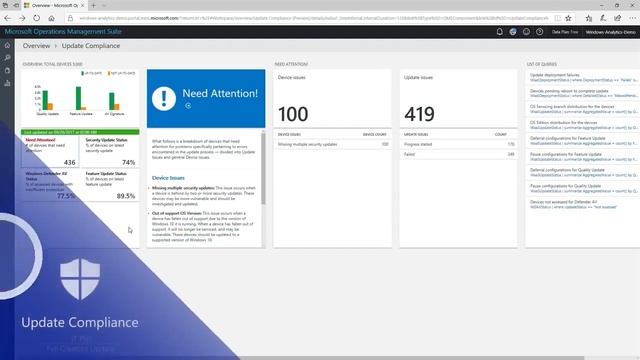Open the Need Attention 436 tile
Screen dimensions: 640x360
click(x=50, y=151)
